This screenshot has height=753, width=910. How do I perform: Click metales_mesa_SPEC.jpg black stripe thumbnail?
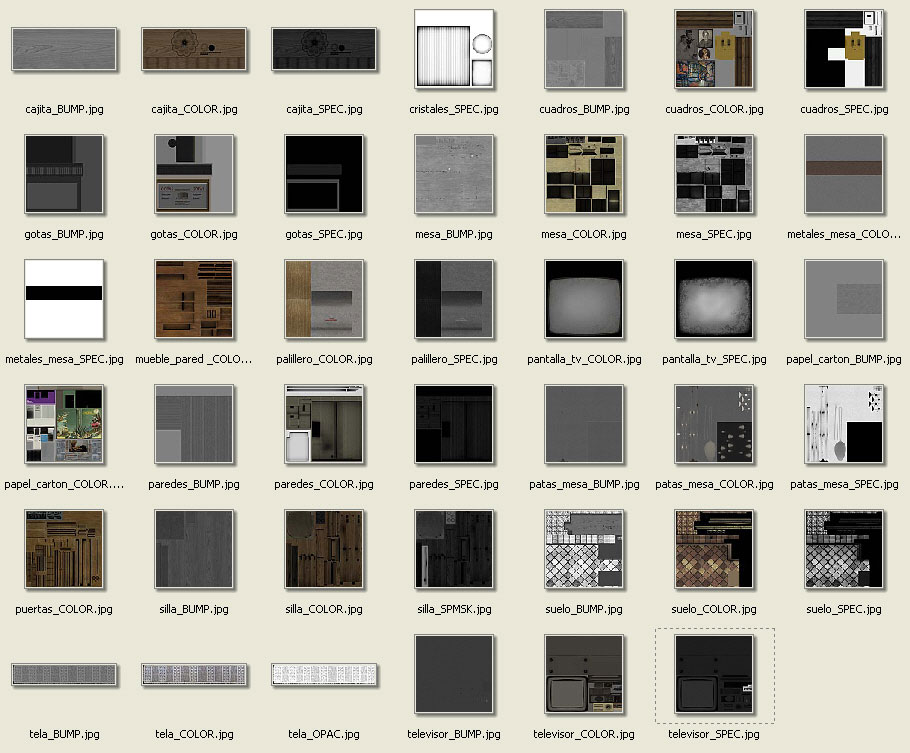point(64,299)
